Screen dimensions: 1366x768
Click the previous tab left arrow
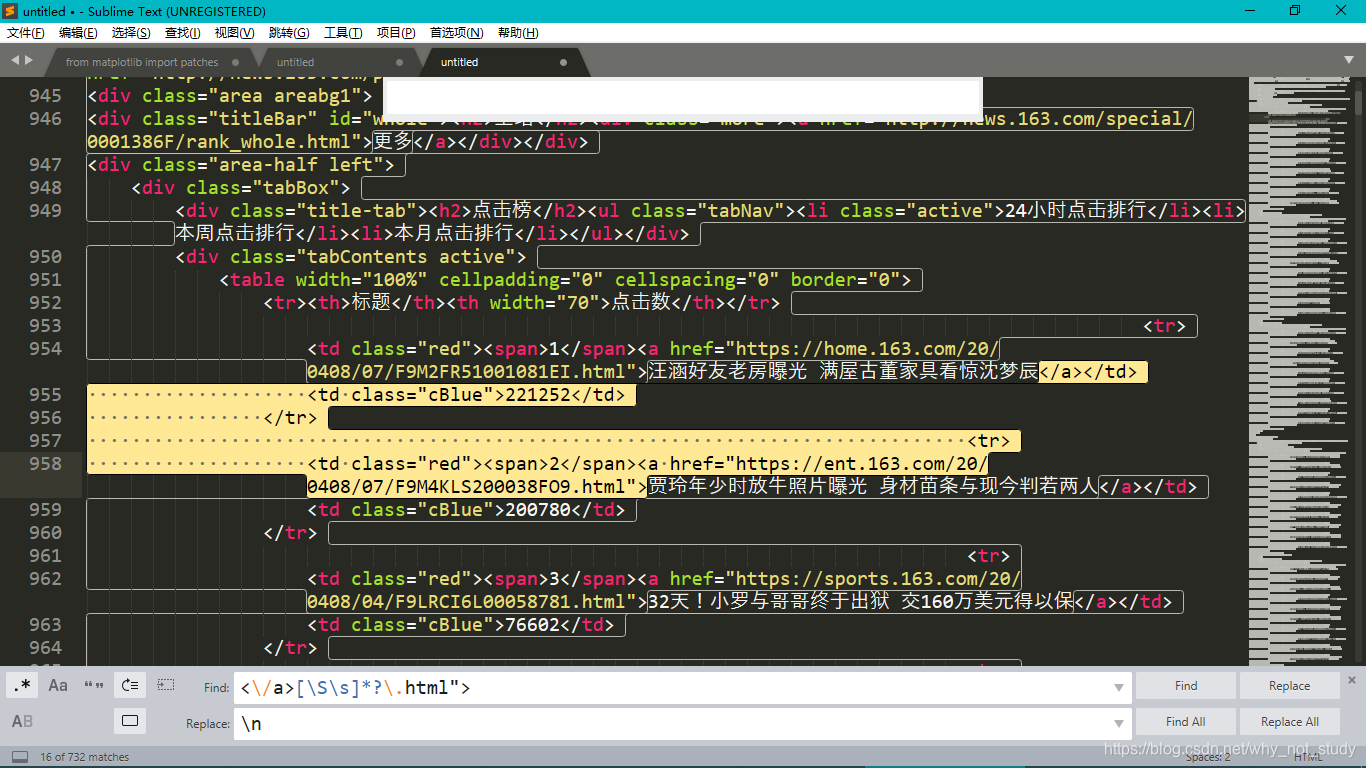click(14, 61)
